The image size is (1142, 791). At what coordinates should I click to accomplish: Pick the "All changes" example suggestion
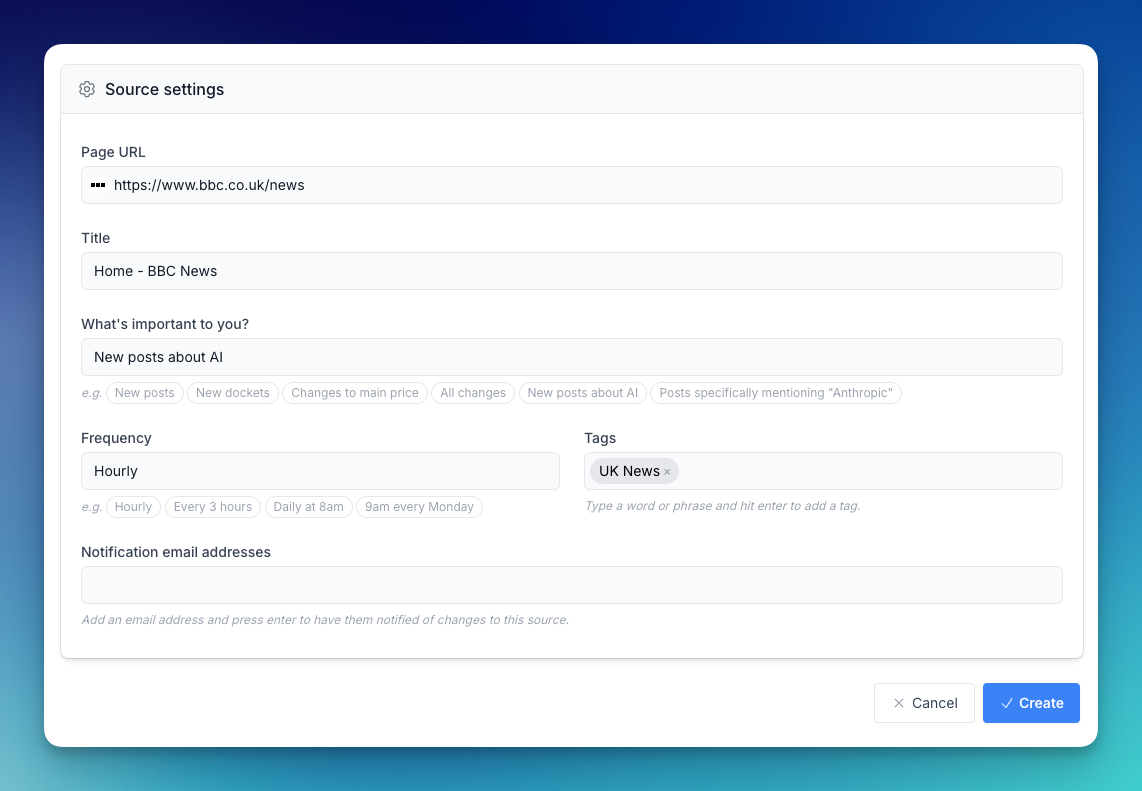click(x=472, y=393)
